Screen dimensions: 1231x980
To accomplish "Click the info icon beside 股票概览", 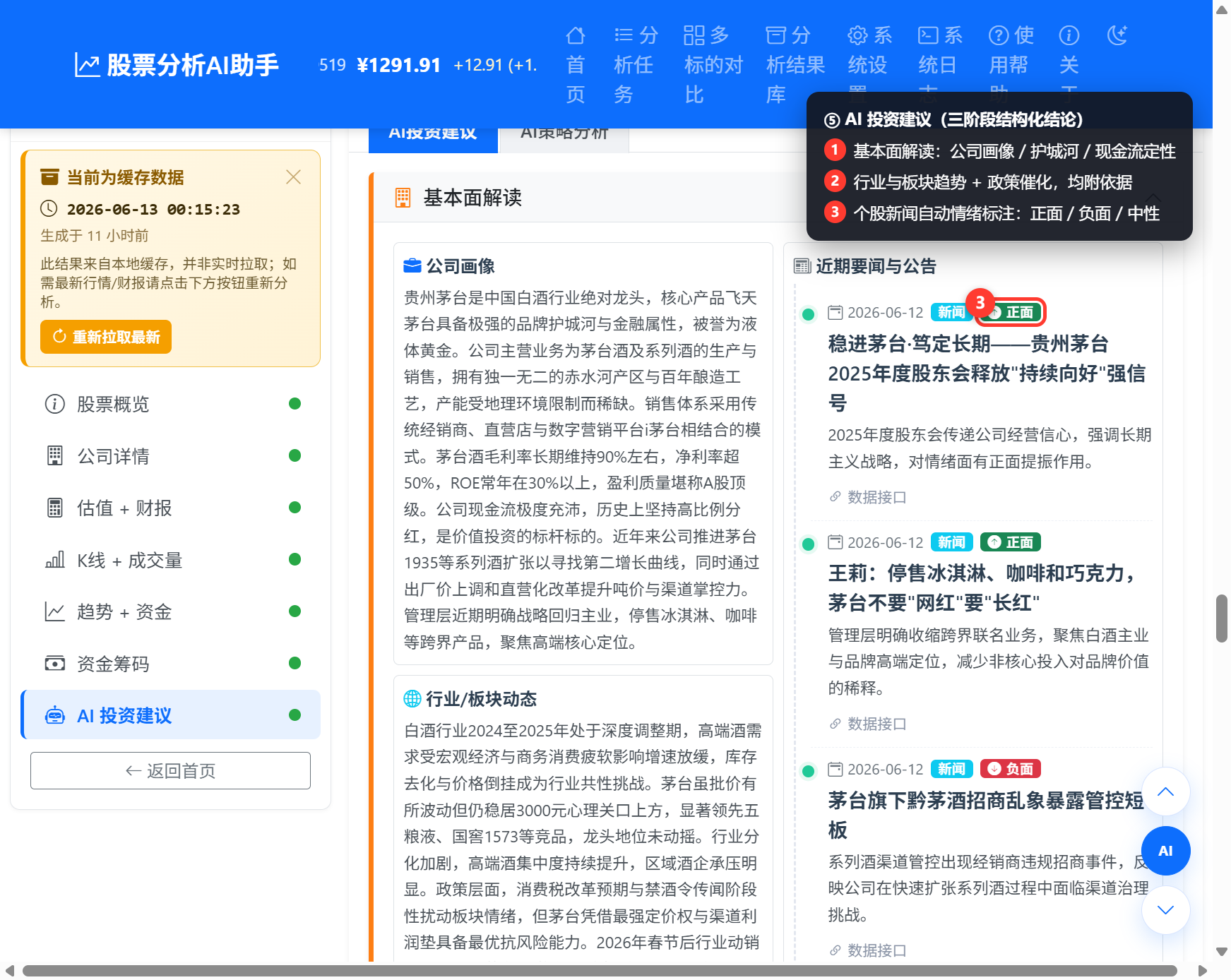I will (x=54, y=404).
